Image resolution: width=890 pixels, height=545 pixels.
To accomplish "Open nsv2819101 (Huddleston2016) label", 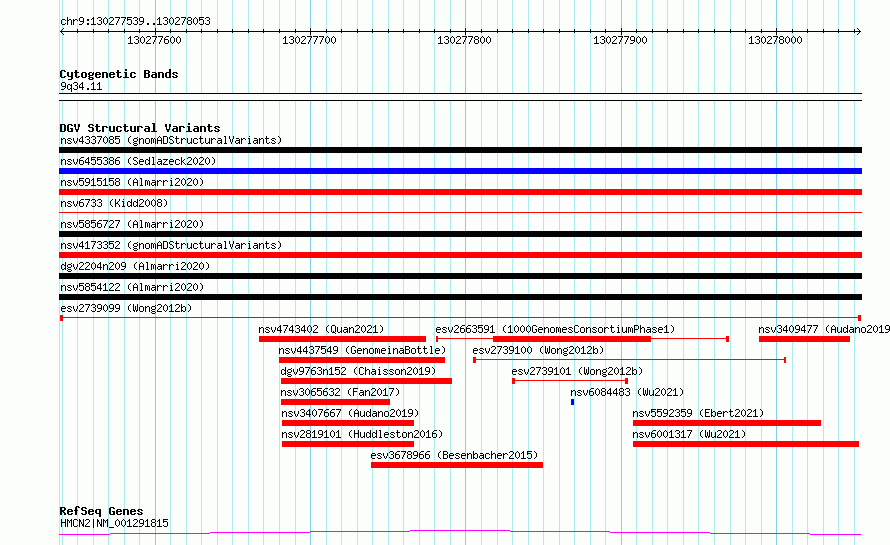I will pos(362,434).
